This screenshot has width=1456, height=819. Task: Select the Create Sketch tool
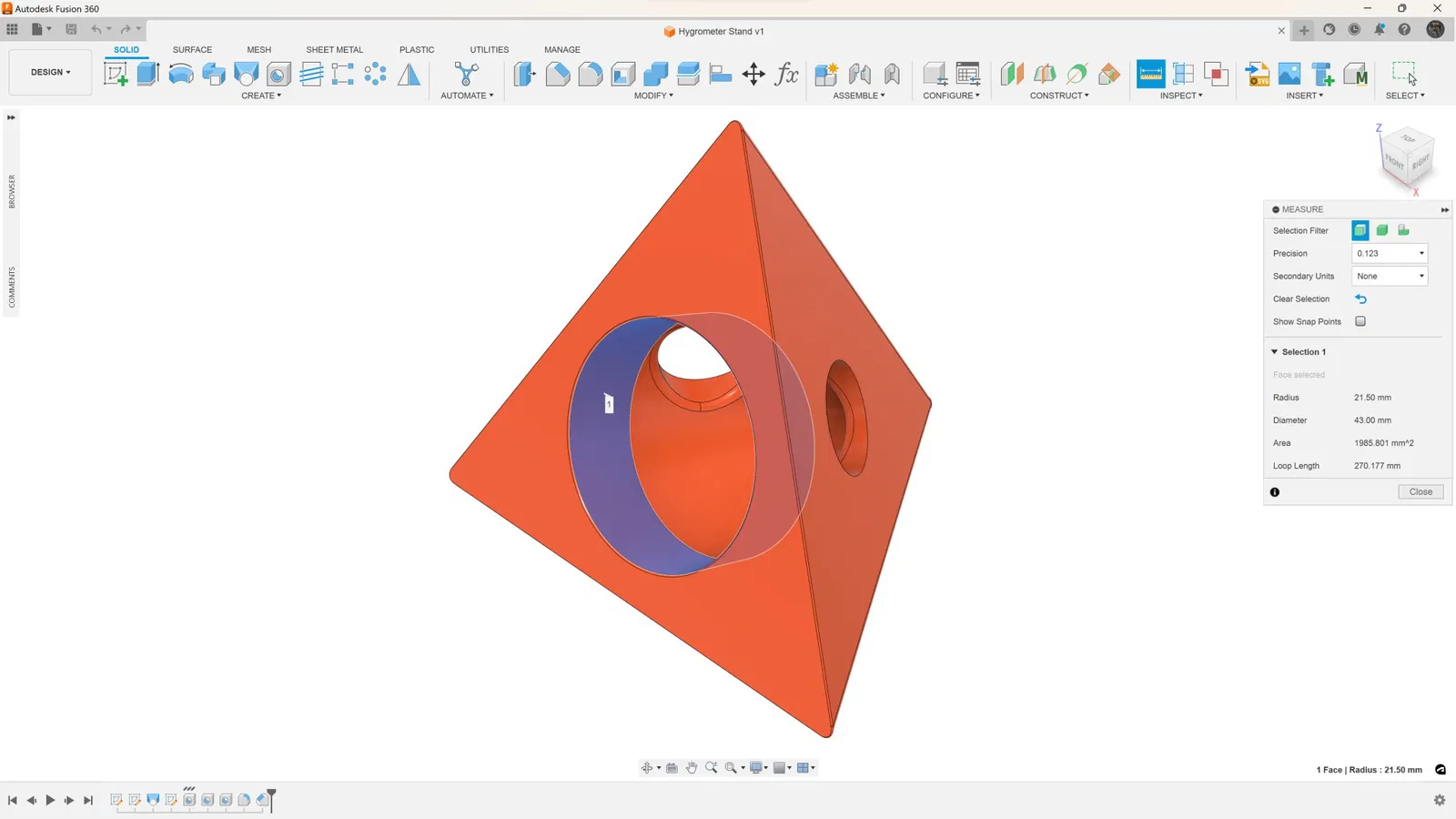[116, 74]
